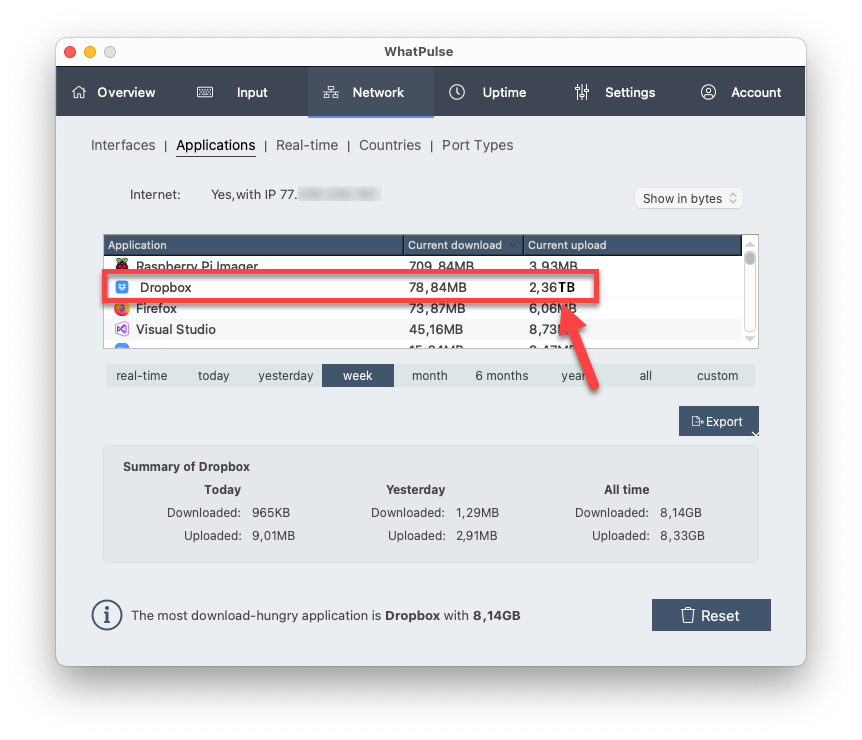Select the Dropbox application icon
The height and width of the screenshot is (740, 862).
(122, 287)
